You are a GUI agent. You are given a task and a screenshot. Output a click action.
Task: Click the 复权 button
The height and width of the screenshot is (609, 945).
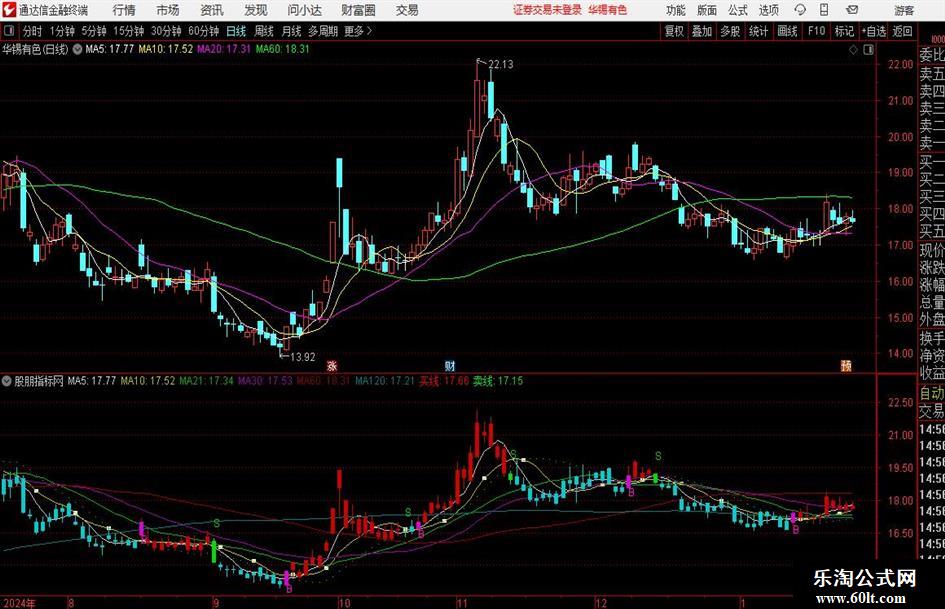(674, 31)
